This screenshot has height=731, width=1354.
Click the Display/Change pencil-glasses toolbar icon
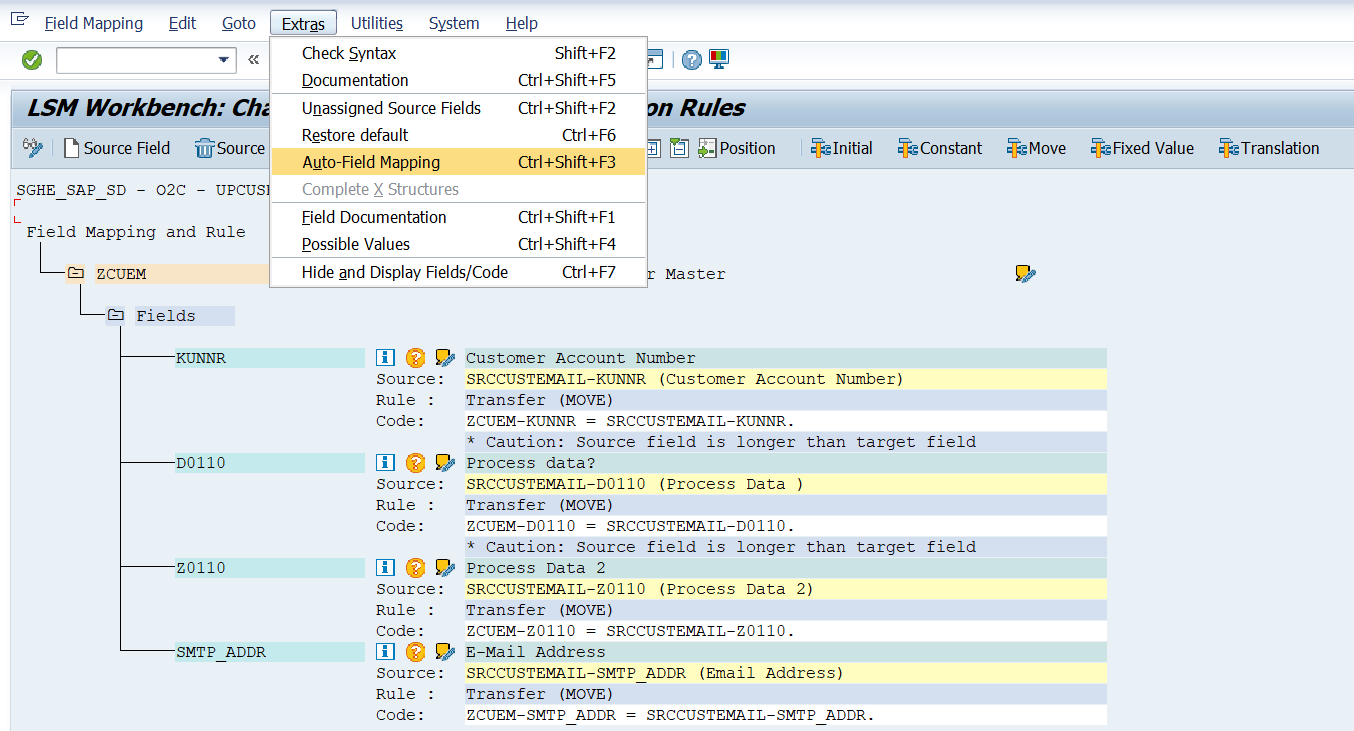click(33, 148)
